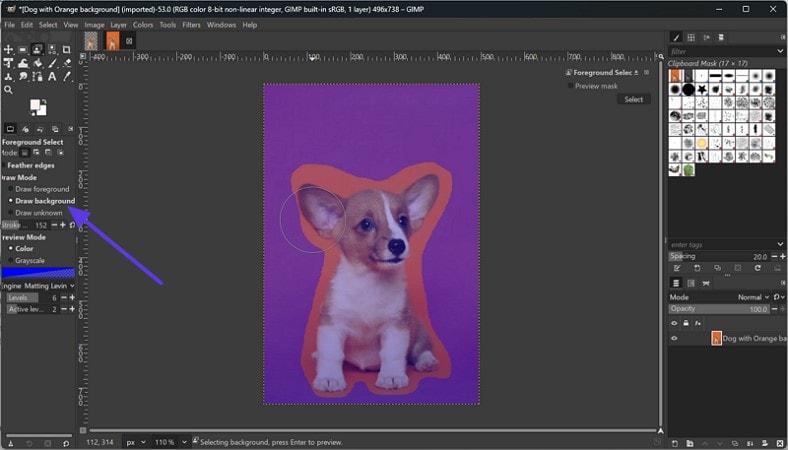Adjust the brush Spacing slider

coord(719,256)
